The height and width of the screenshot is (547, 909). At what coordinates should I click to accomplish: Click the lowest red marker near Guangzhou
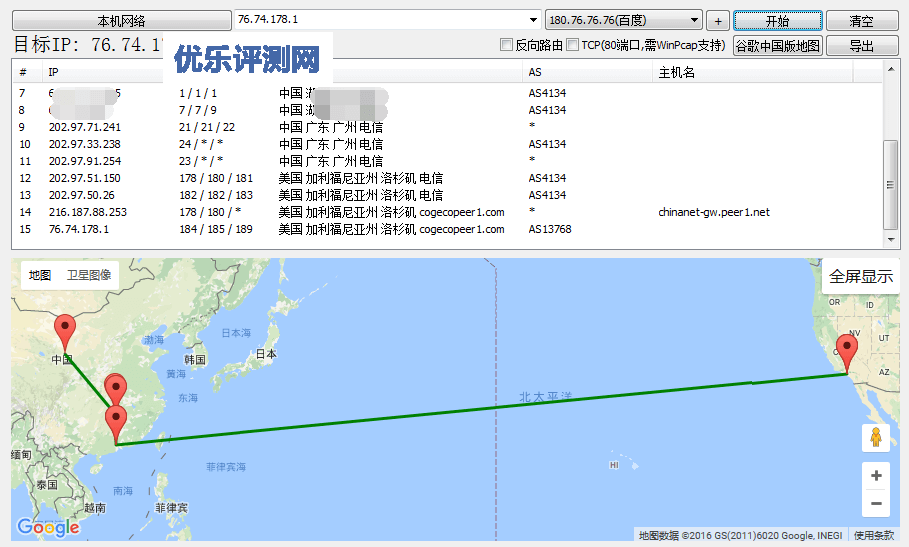point(116,425)
